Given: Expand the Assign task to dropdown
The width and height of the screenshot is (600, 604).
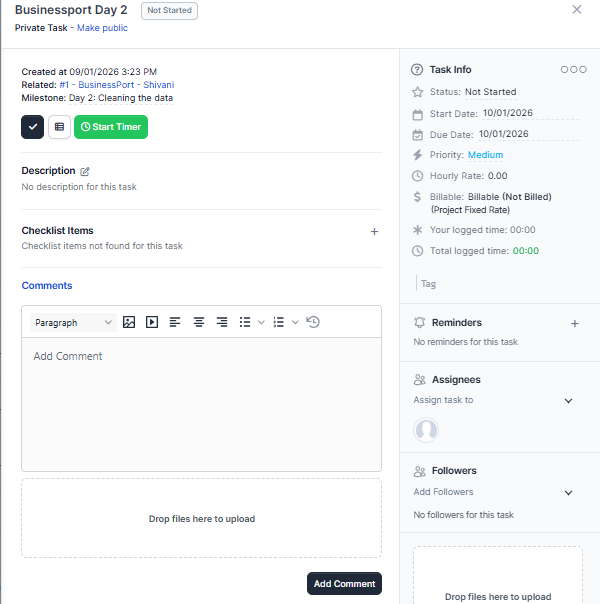Looking at the screenshot, I should tap(568, 401).
